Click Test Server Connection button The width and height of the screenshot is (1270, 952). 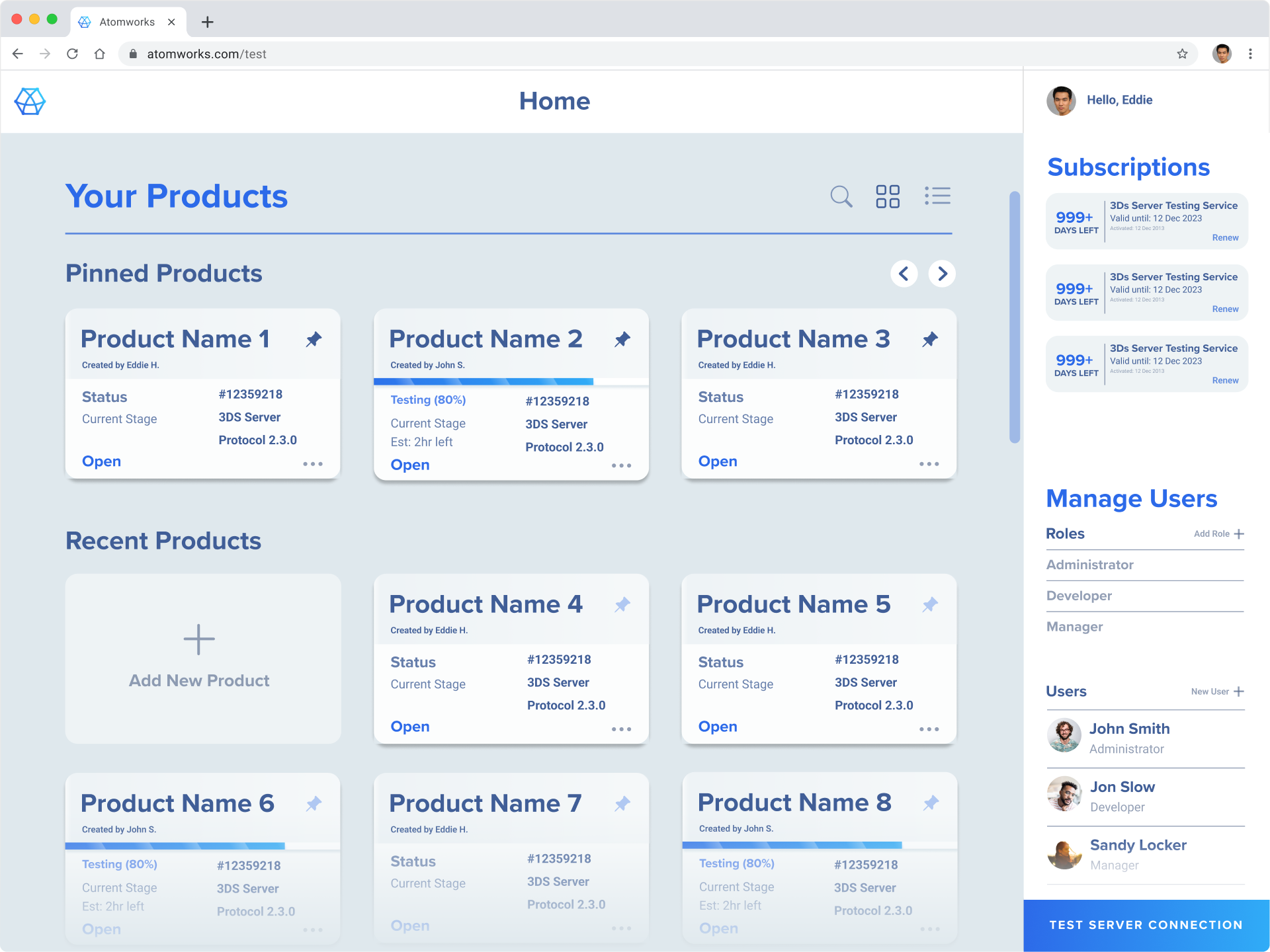pos(1146,925)
